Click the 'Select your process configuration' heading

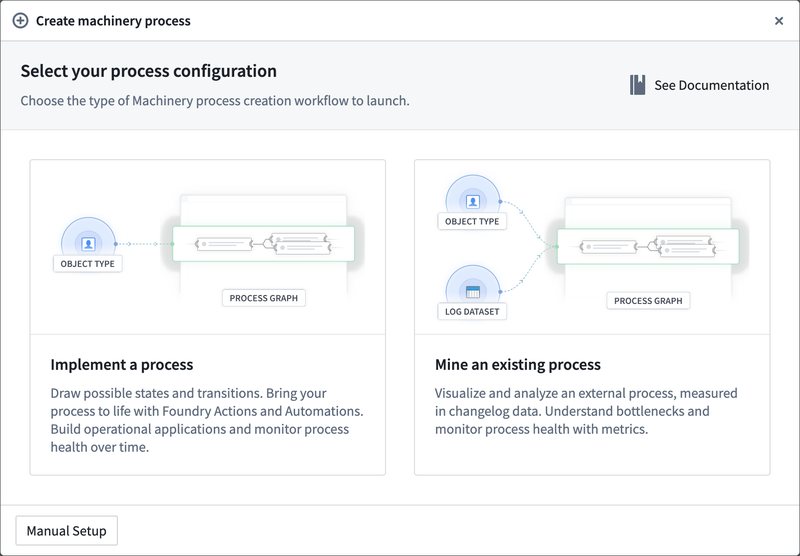coord(148,71)
